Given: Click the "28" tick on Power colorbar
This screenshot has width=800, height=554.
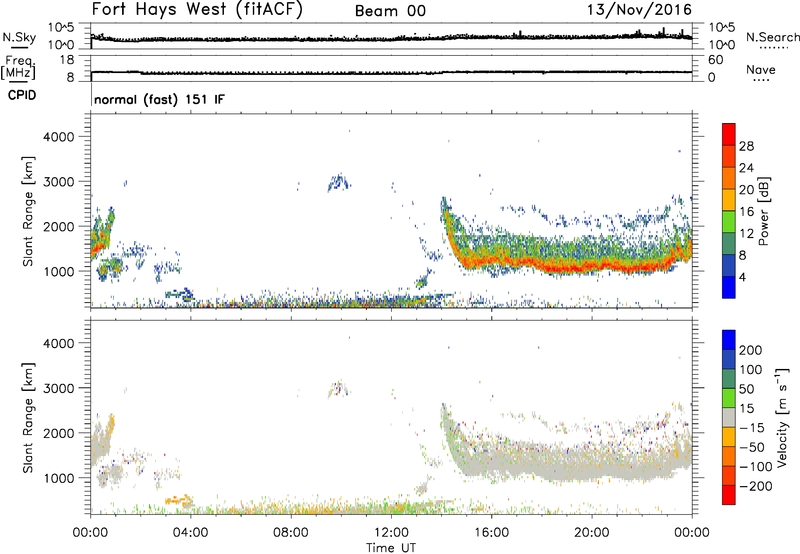Looking at the screenshot, I should pos(746,146).
